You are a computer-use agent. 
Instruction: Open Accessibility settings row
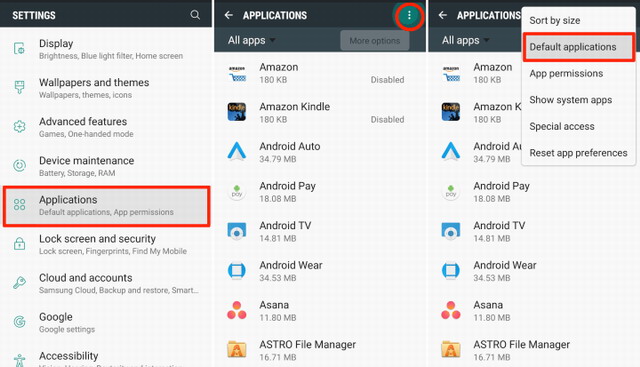pyautogui.click(x=106, y=356)
